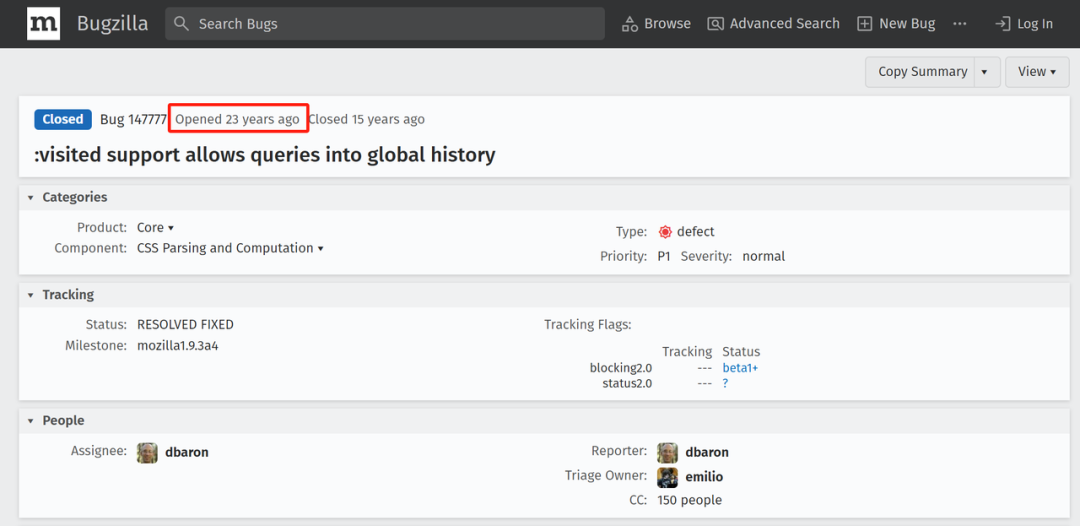Open the Core product dropdown
1080x526 pixels.
156,228
